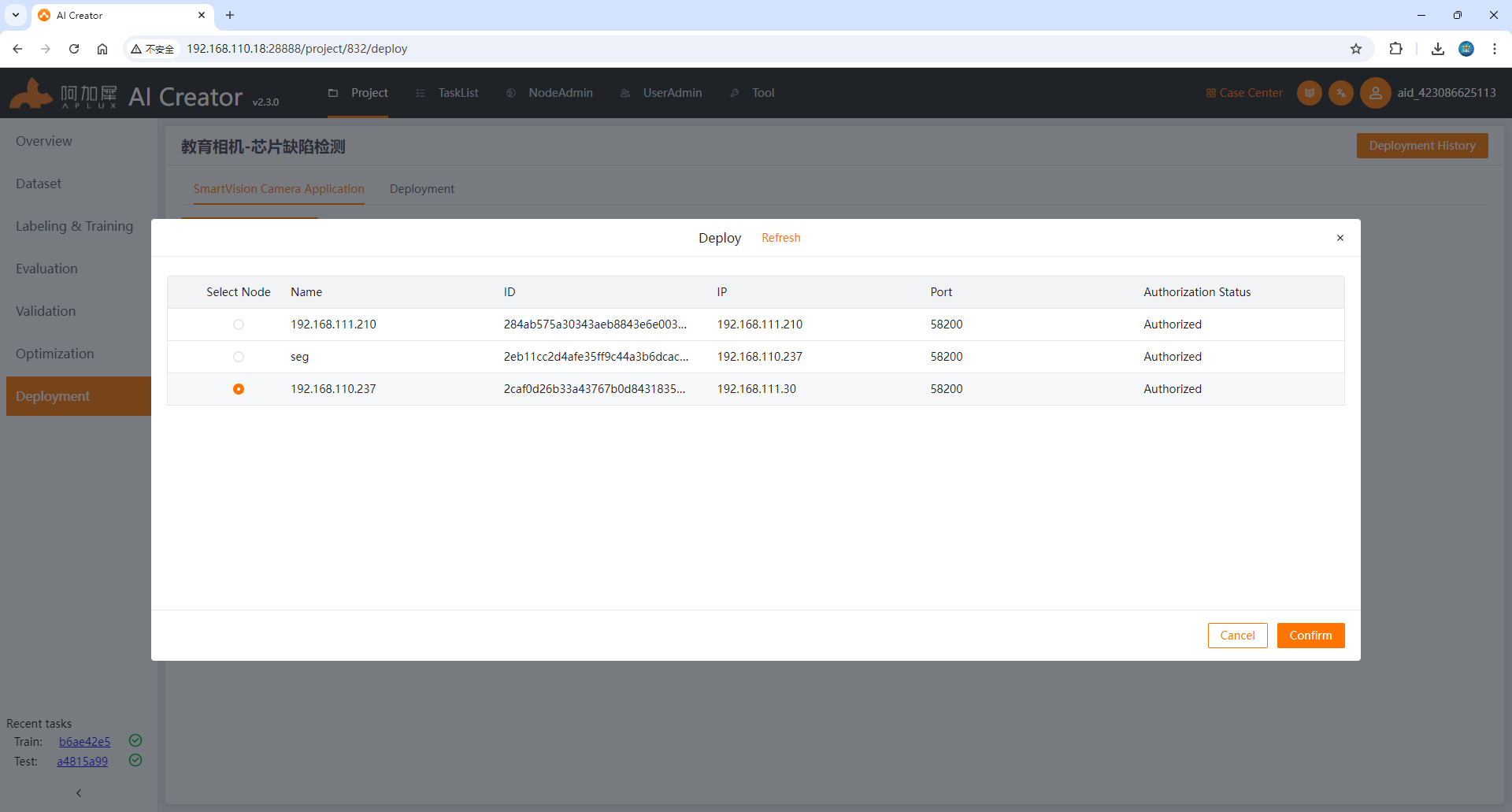Click the user name aid_423086625113
The height and width of the screenshot is (812, 1512).
click(1447, 93)
